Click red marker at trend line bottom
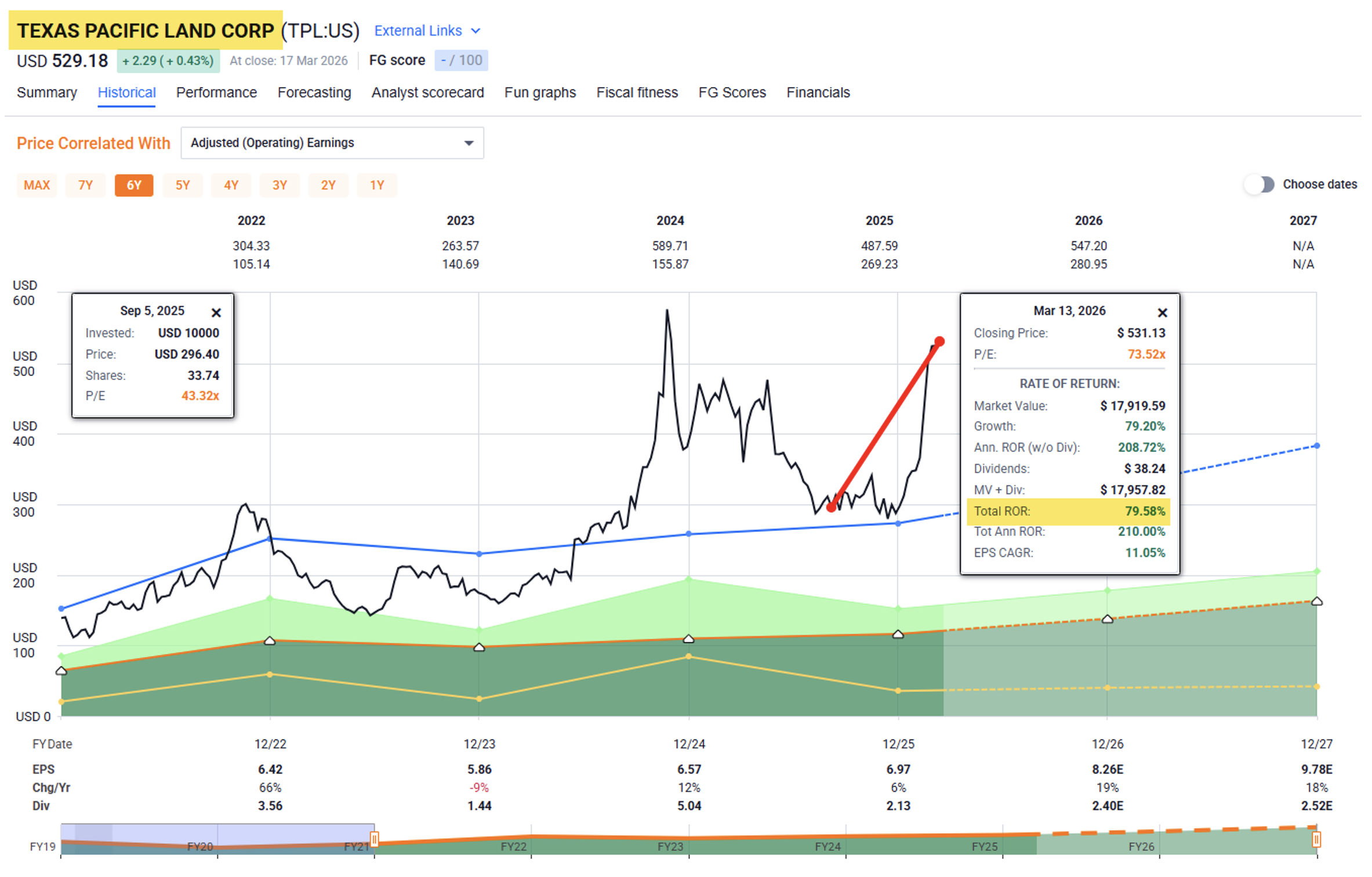 pos(831,508)
